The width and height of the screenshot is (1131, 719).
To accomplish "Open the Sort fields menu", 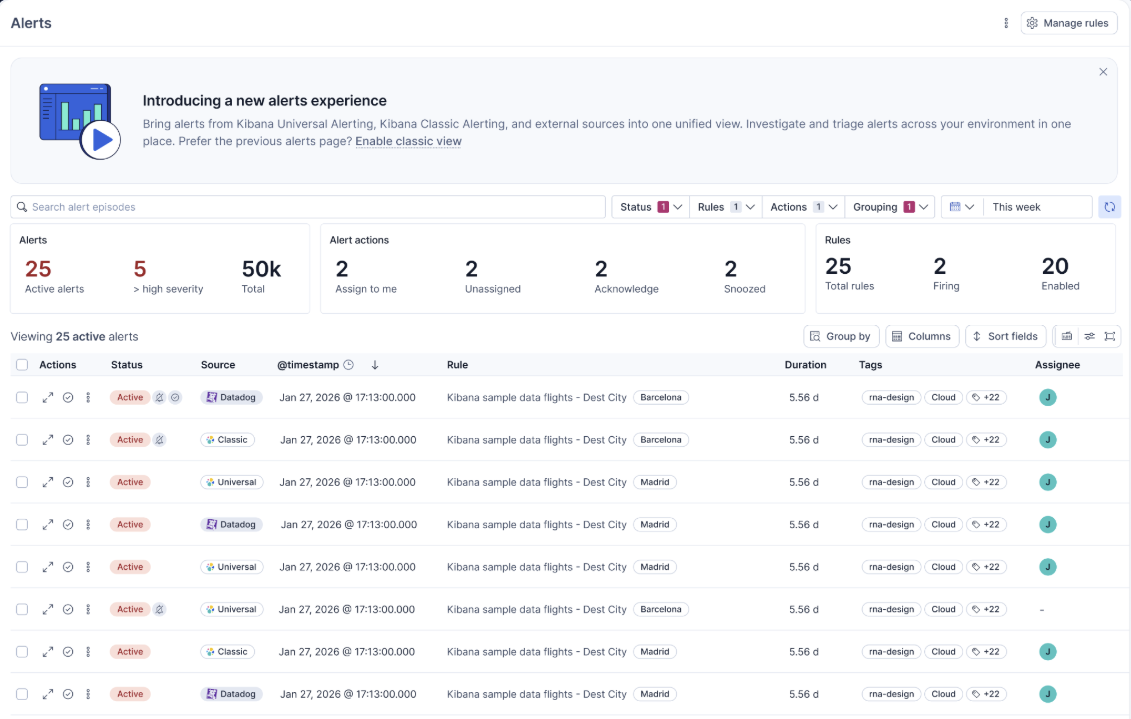I will (x=1005, y=336).
